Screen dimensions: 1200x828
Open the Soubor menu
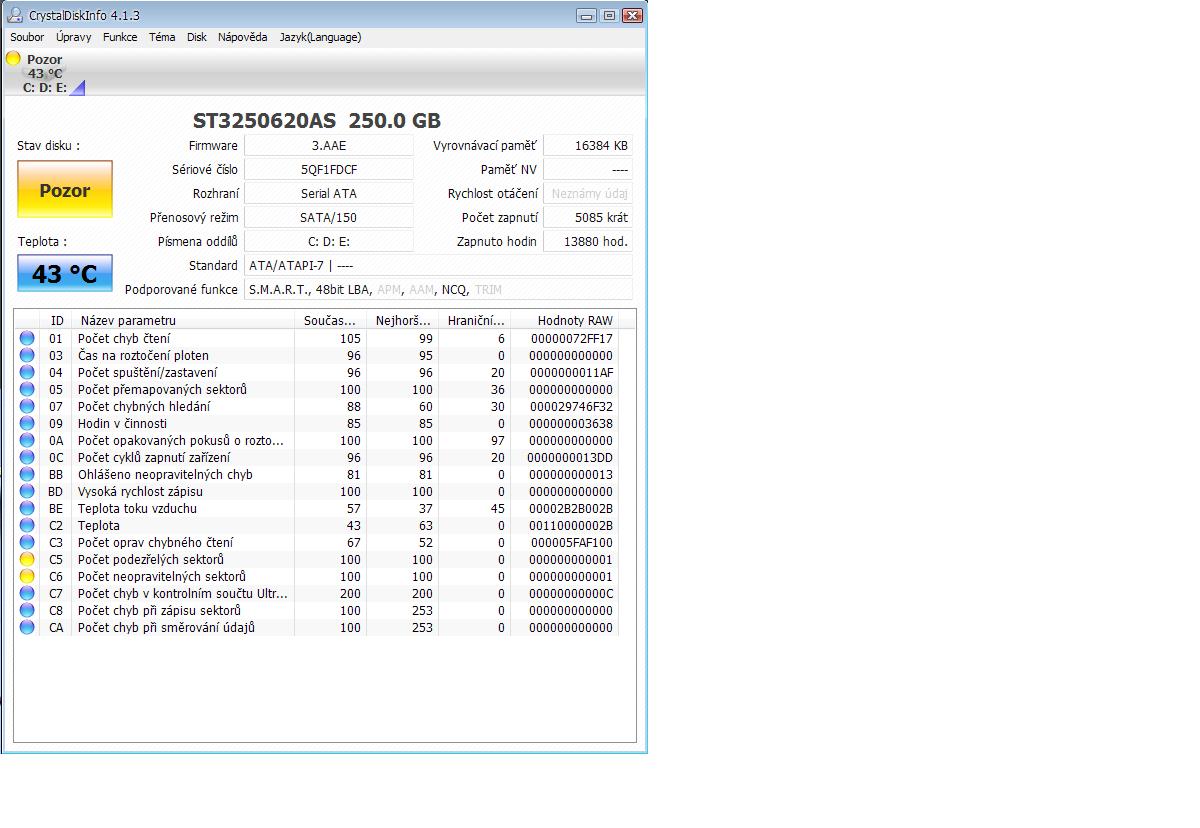pos(27,37)
